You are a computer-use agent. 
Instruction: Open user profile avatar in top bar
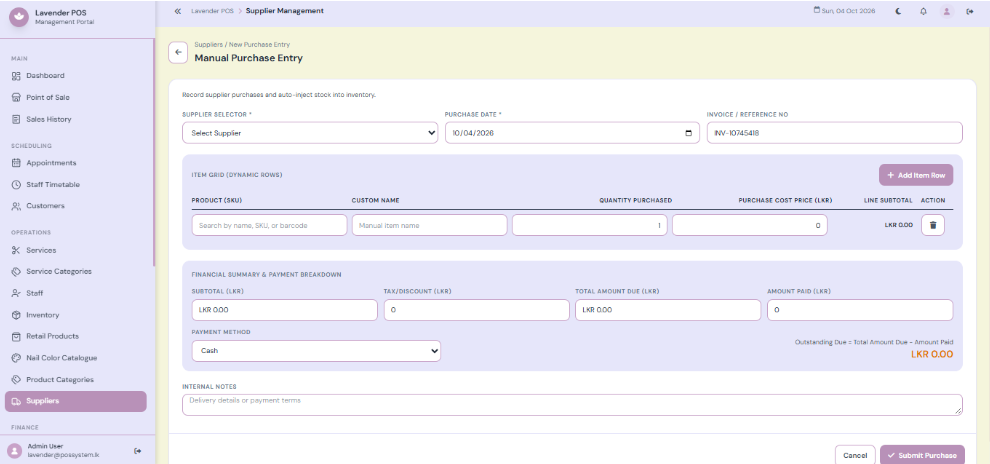[946, 11]
